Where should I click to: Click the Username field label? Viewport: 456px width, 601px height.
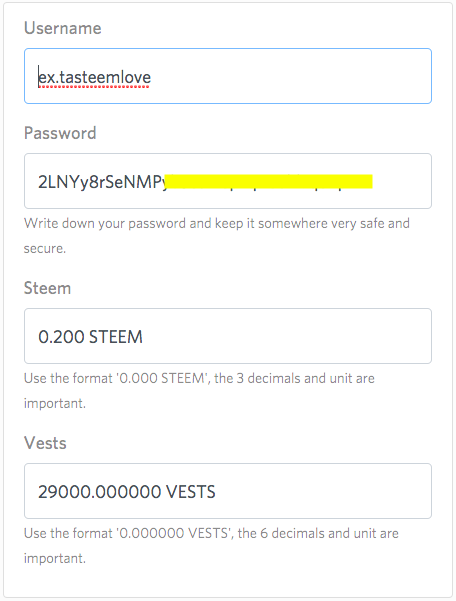(x=63, y=28)
